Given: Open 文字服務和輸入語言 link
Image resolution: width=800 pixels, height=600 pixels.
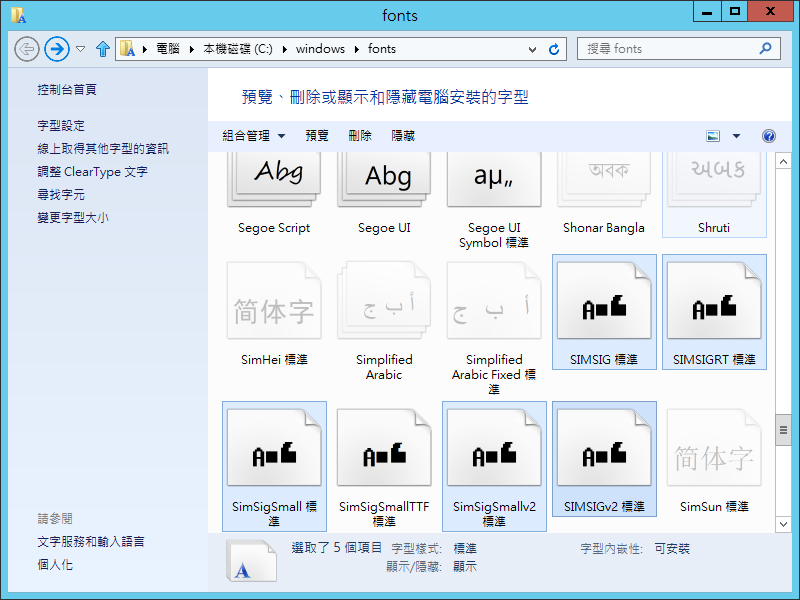Looking at the screenshot, I should (91, 541).
